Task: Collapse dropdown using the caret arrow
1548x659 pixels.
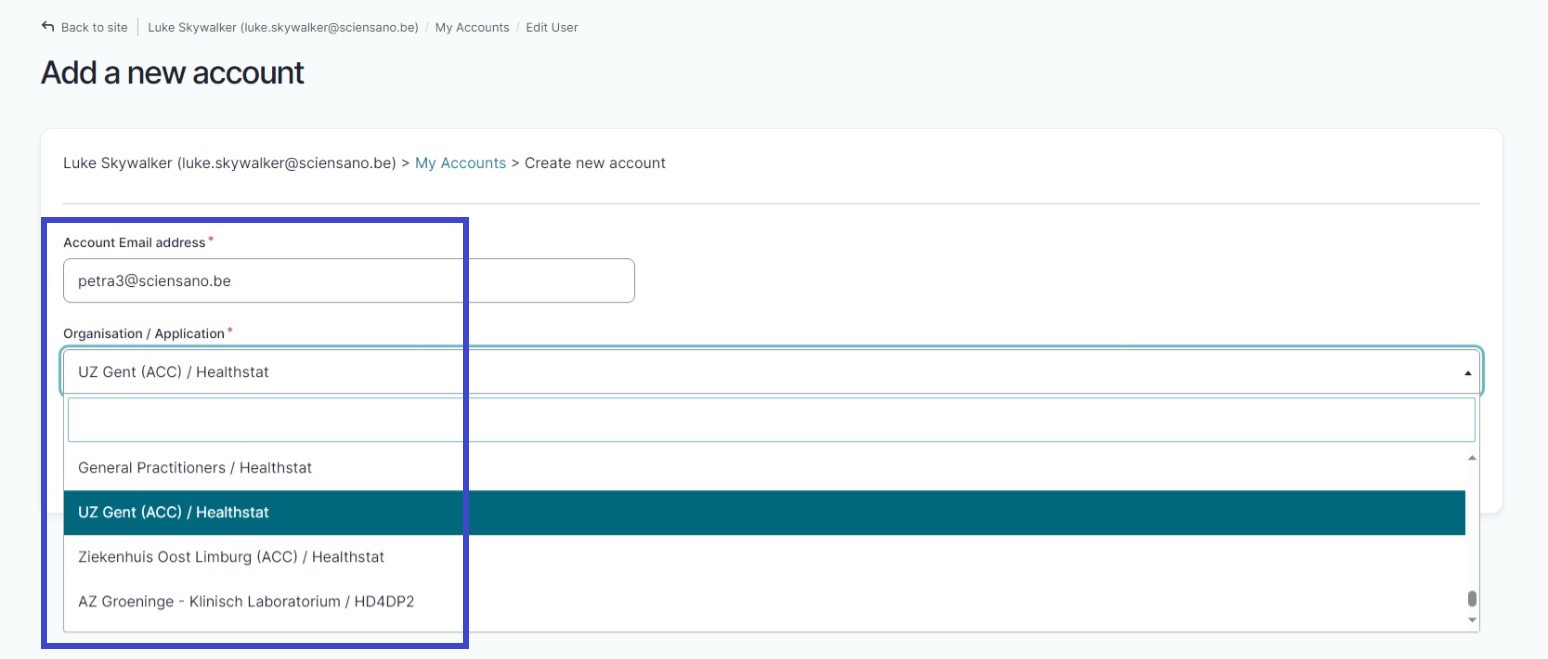Action: 1467,373
